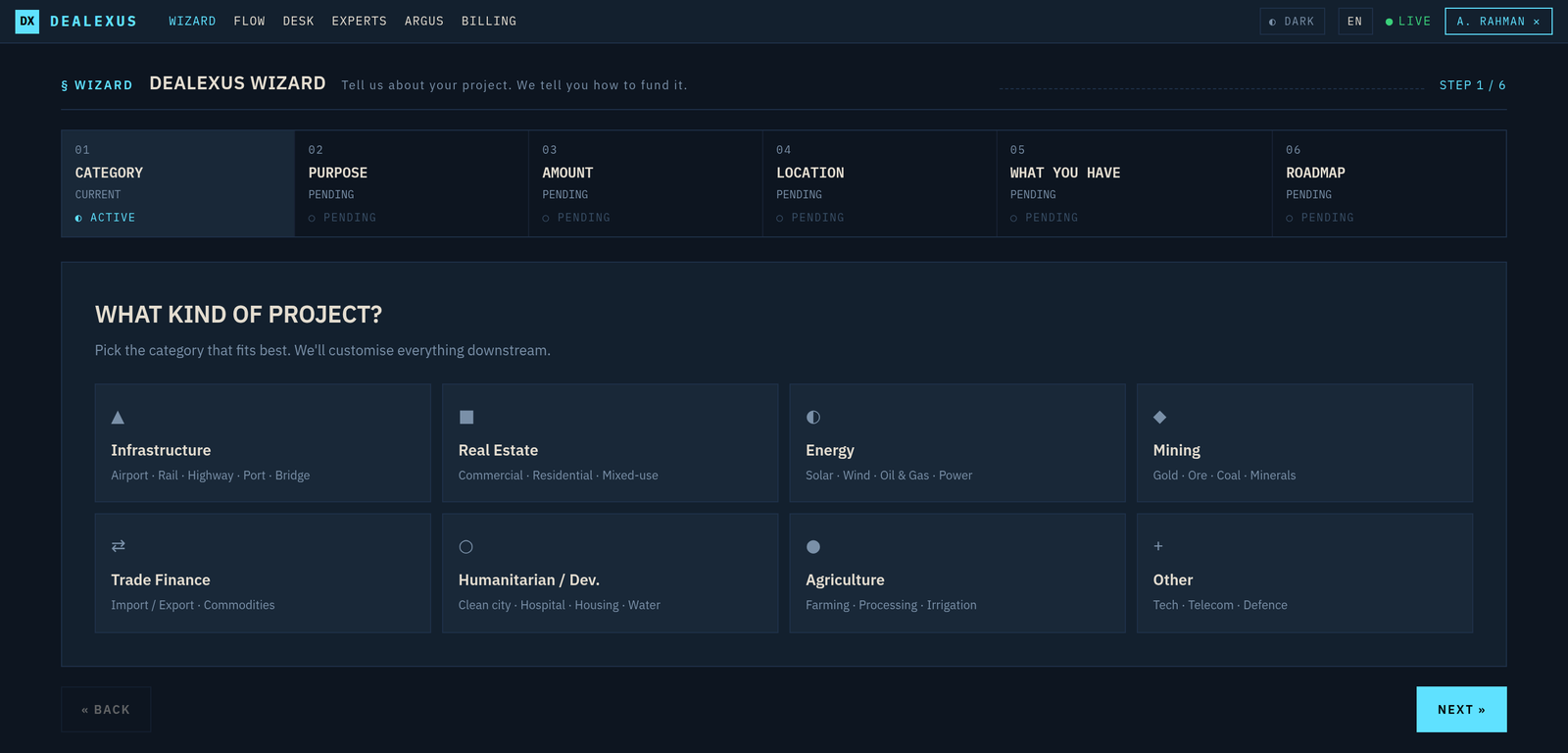Open the Experts nav item
This screenshot has height=753, width=1568.
pos(360,21)
